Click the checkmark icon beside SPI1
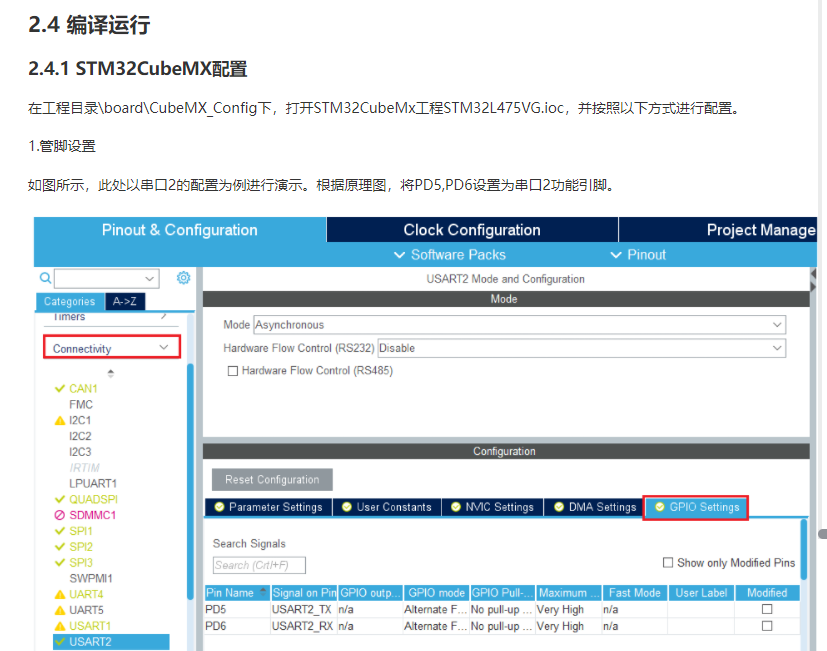The image size is (827, 651). (x=60, y=531)
